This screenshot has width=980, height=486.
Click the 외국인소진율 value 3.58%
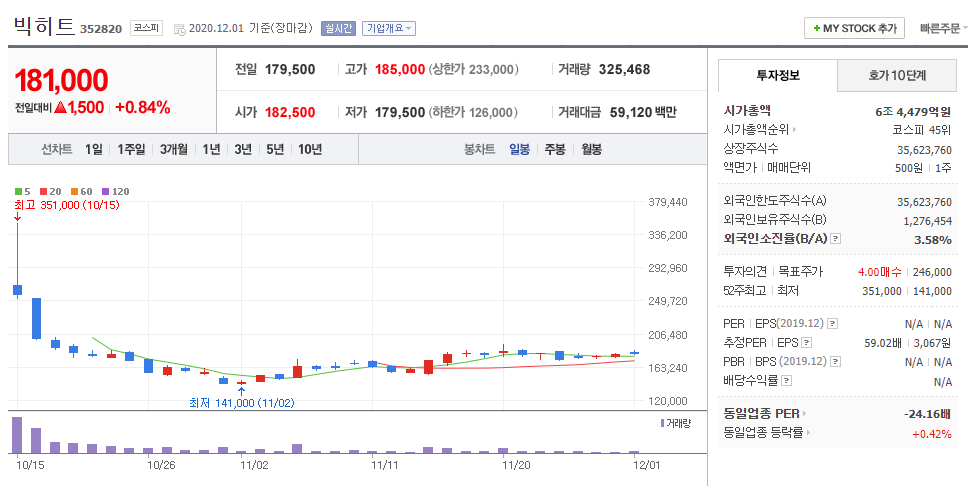934,239
